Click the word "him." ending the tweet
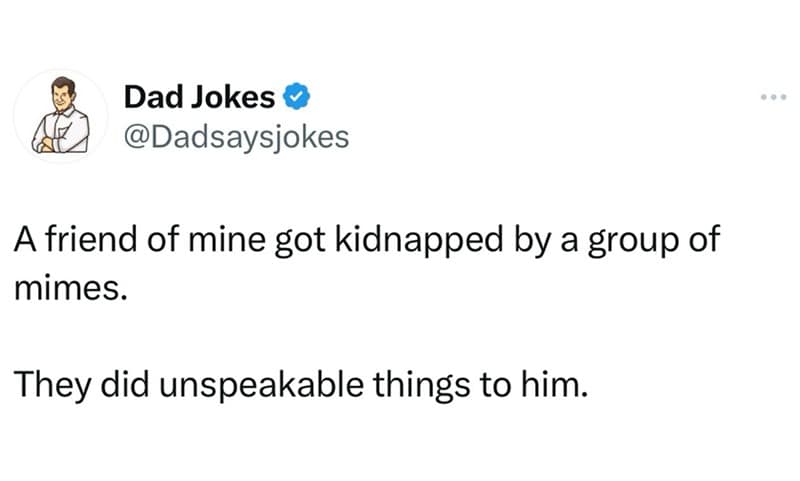This screenshot has width=800, height=481. 555,384
